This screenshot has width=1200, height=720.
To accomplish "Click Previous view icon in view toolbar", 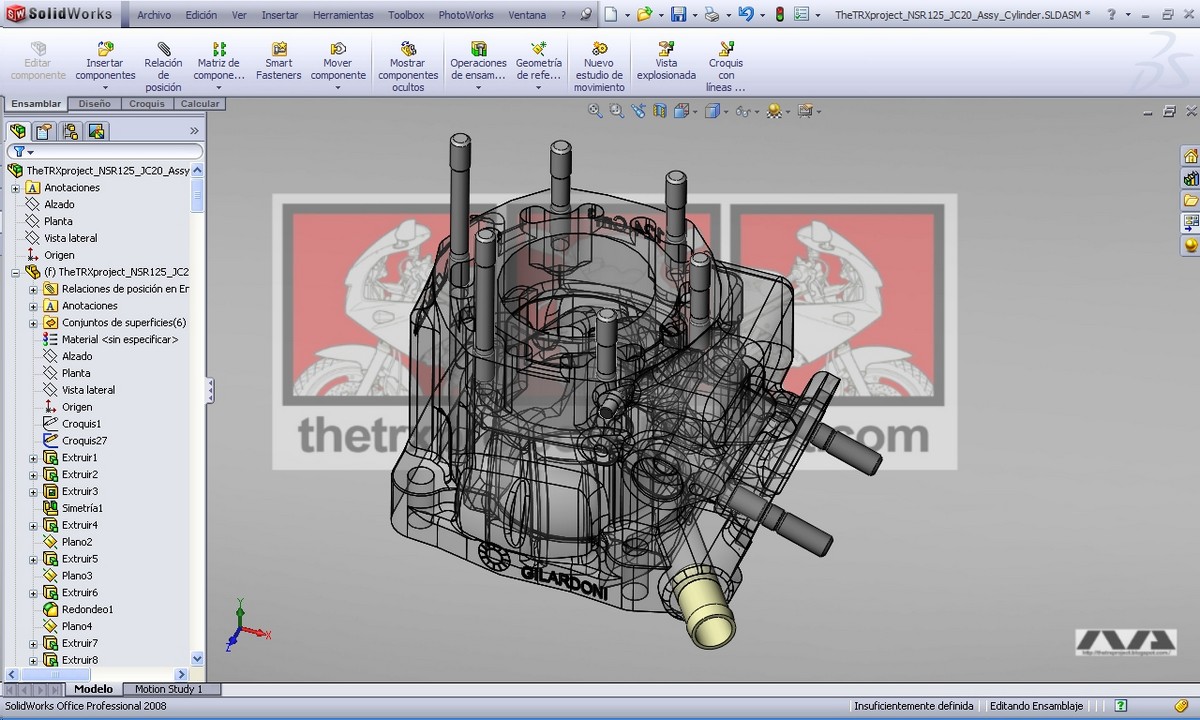I will pyautogui.click(x=638, y=111).
